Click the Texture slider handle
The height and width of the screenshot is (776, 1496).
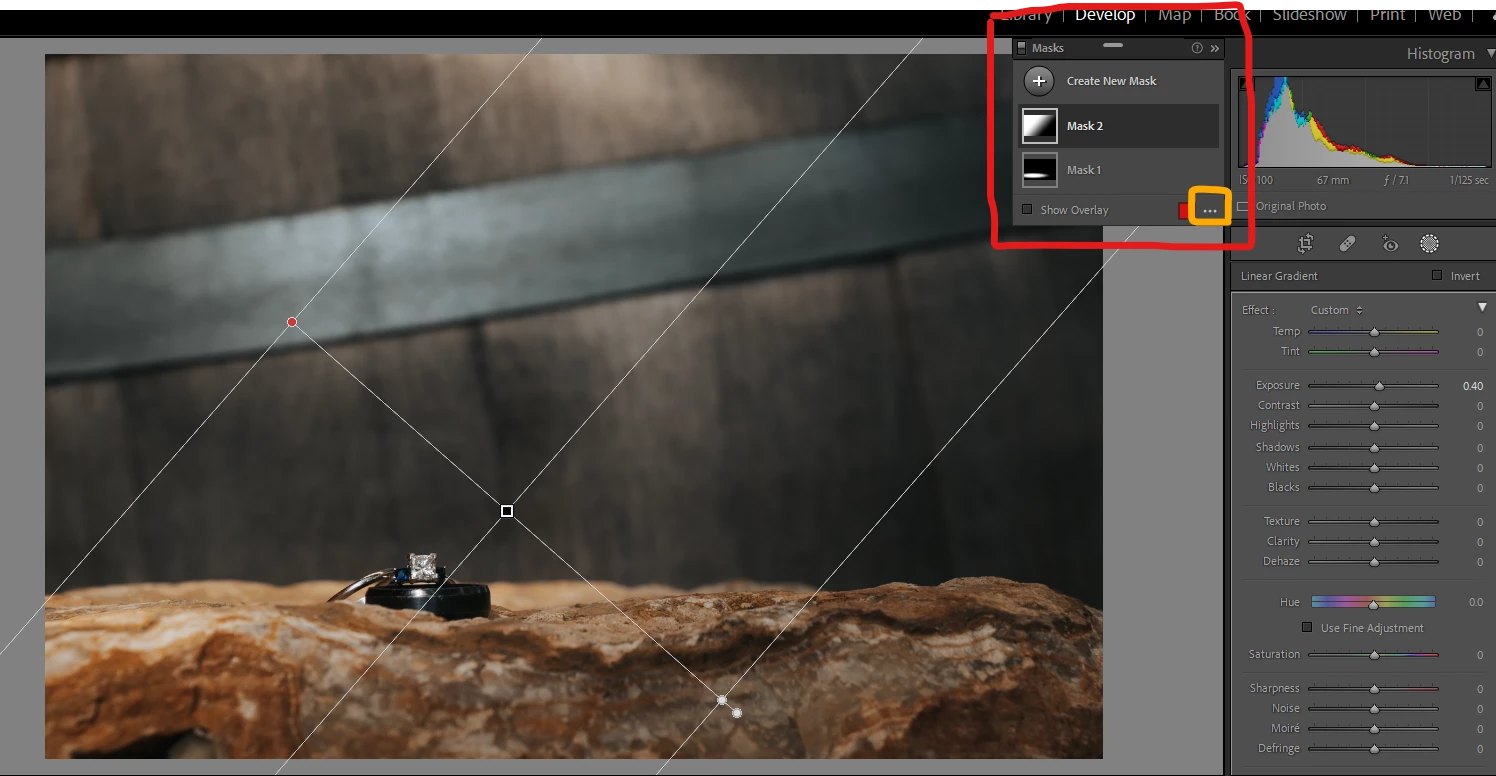(x=1374, y=522)
